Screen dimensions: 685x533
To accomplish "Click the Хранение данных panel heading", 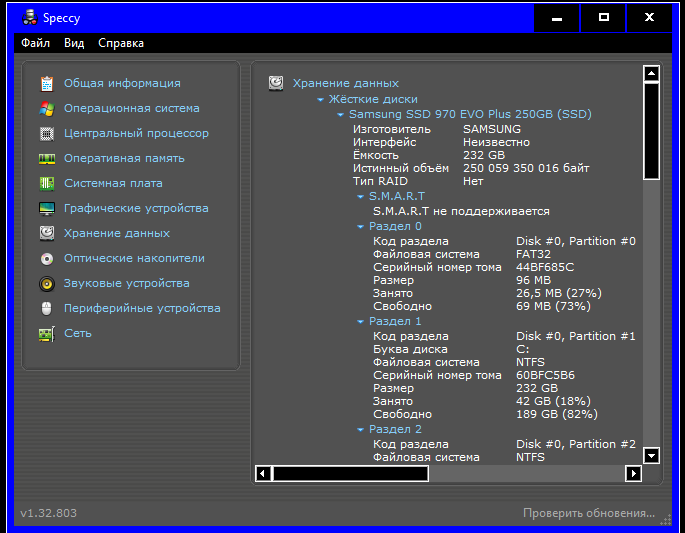I will [346, 83].
